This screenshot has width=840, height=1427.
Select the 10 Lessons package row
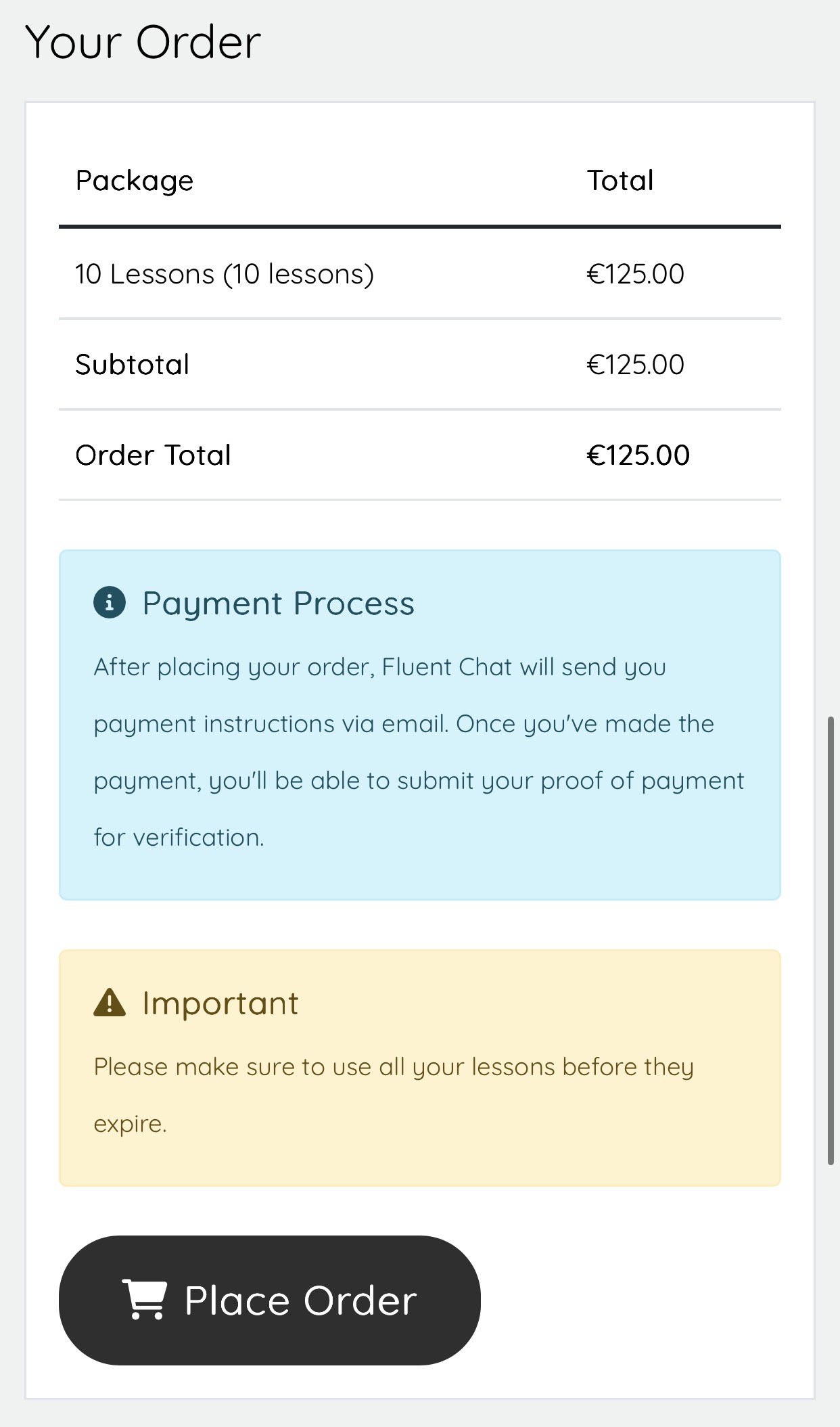click(x=225, y=273)
